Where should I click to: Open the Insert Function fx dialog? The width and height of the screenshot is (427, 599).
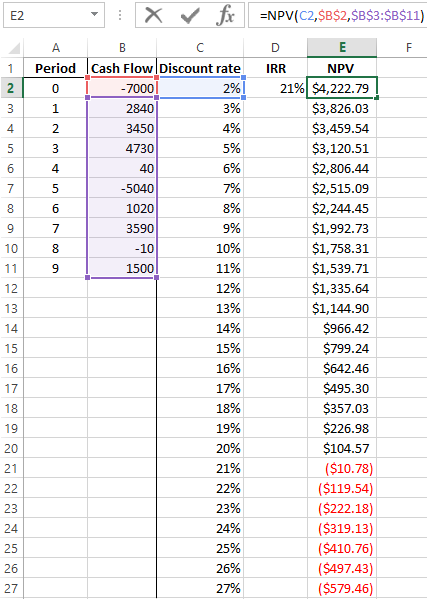coord(225,15)
